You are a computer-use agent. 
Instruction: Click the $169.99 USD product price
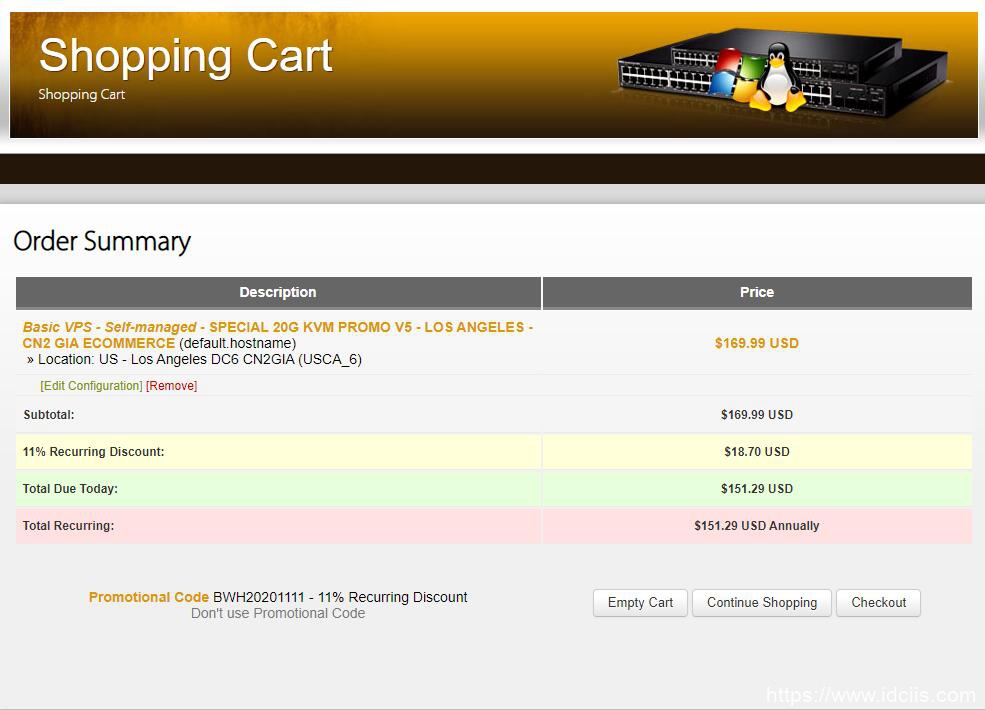click(756, 343)
